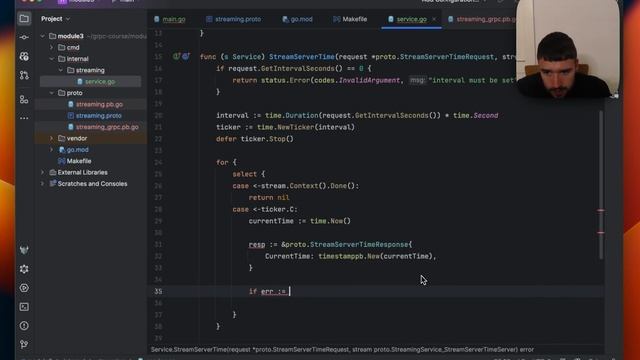Collapse the internal folder
The image size is (640, 360).
tap(51, 59)
